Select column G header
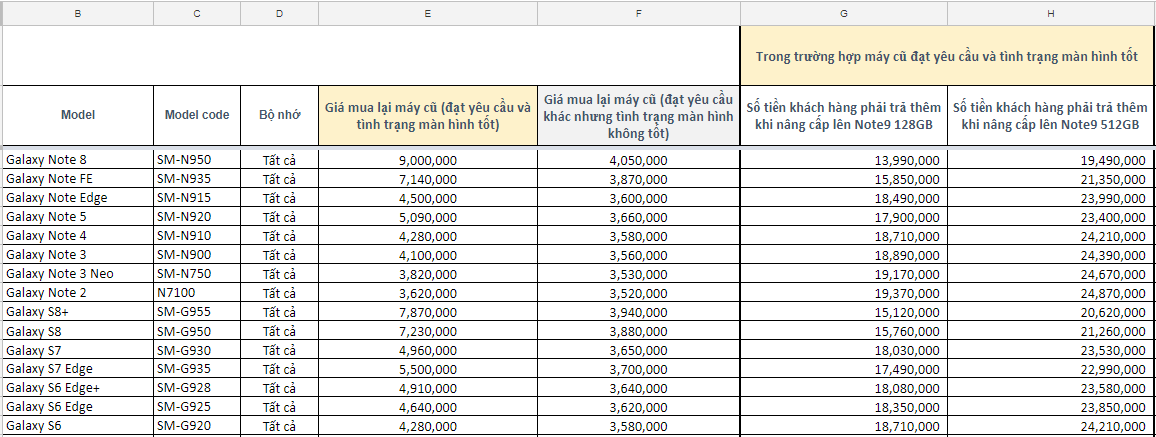The image size is (1156, 437). (843, 13)
